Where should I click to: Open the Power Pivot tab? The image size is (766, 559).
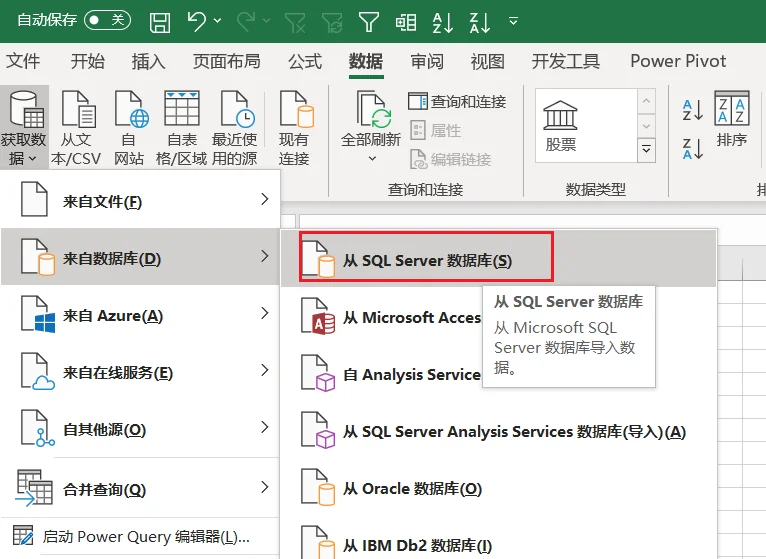[x=678, y=61]
